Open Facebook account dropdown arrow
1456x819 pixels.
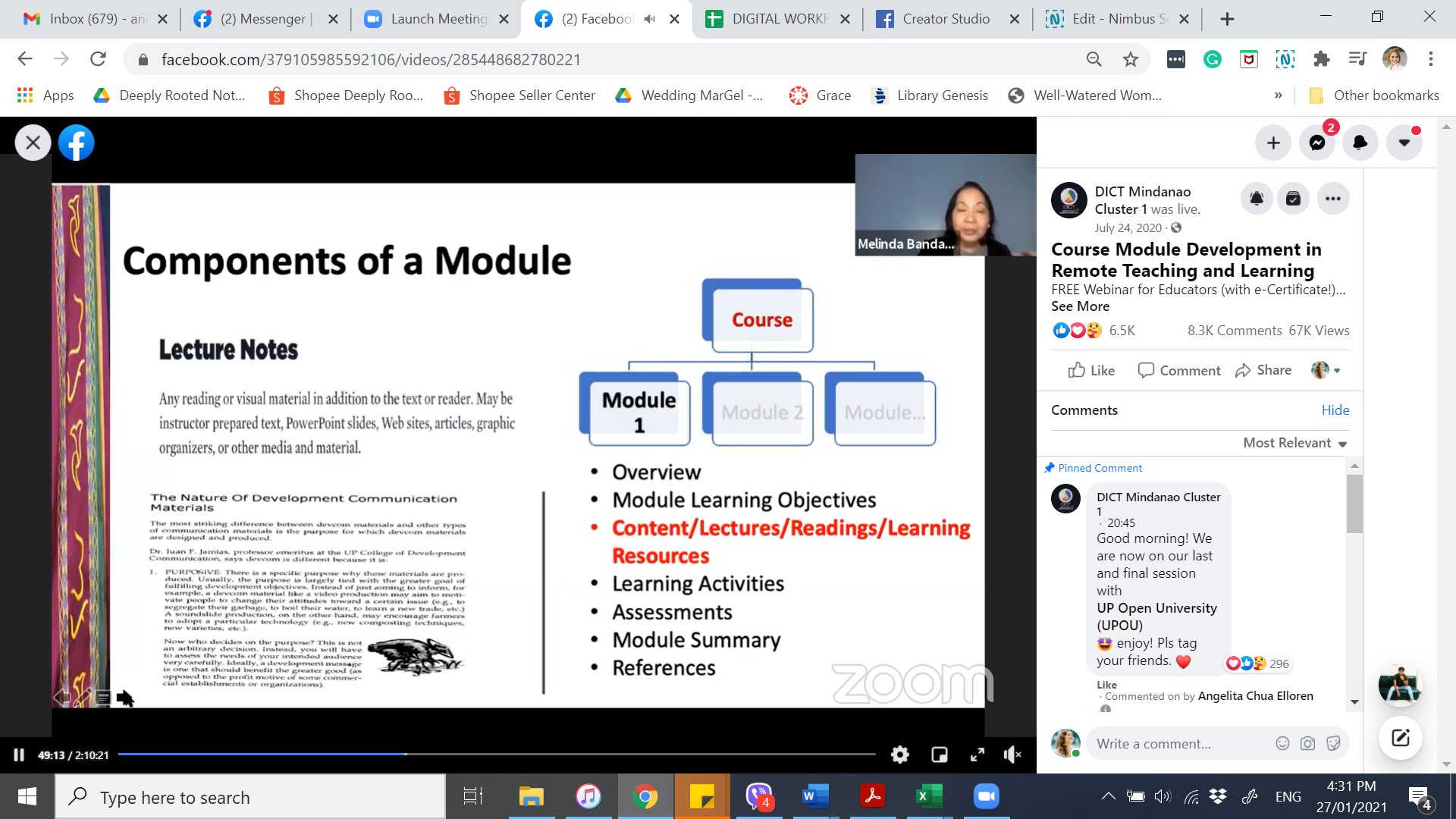tap(1404, 143)
